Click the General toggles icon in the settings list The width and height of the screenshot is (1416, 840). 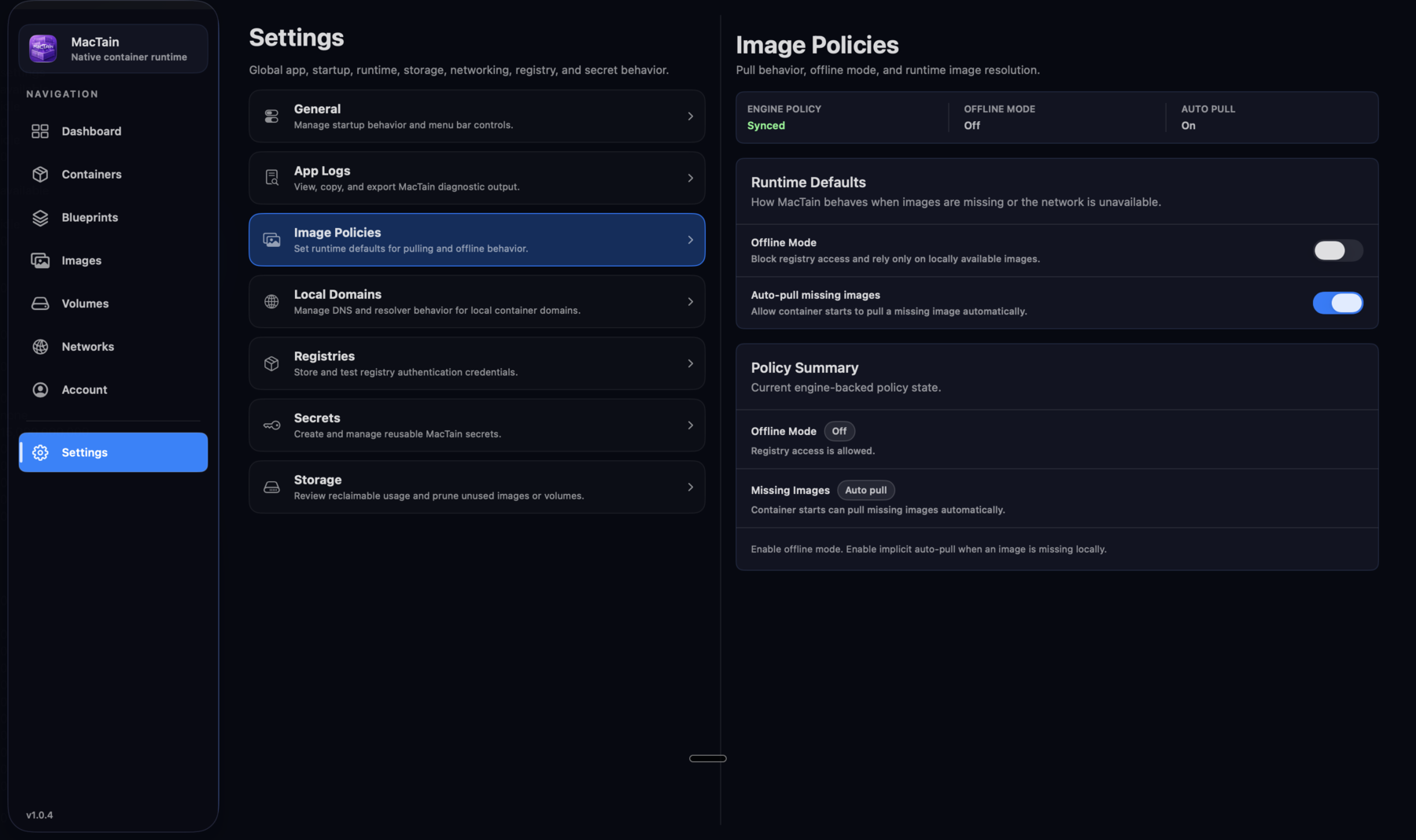(x=271, y=116)
